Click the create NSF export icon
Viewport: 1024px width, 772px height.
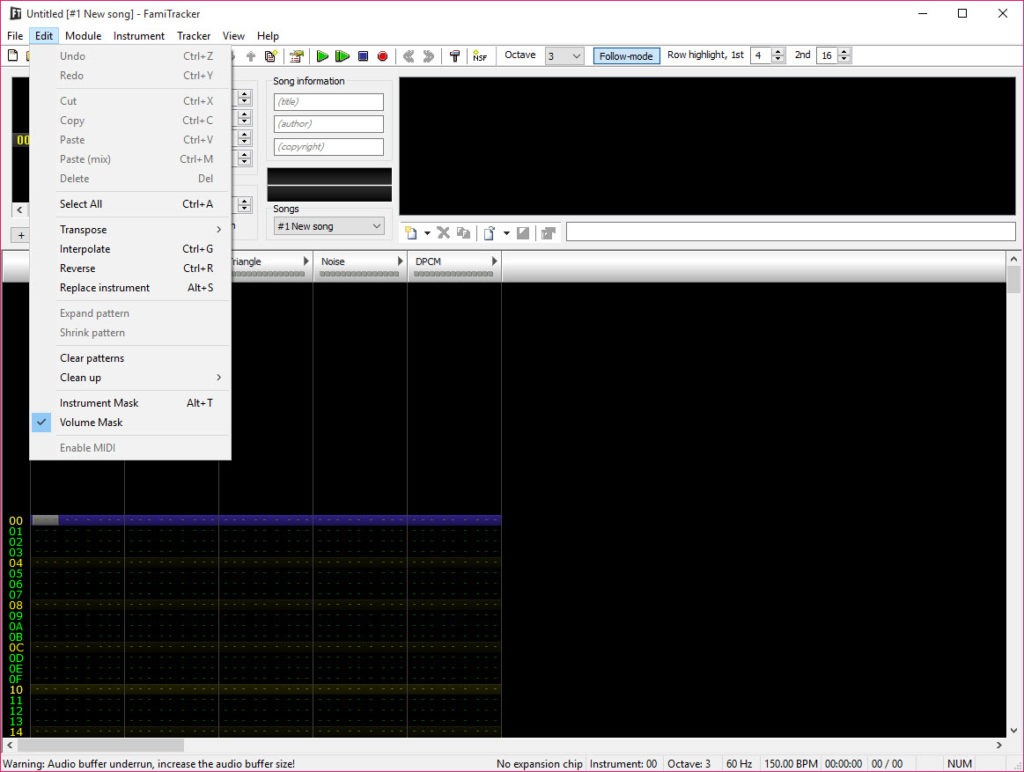tap(480, 56)
